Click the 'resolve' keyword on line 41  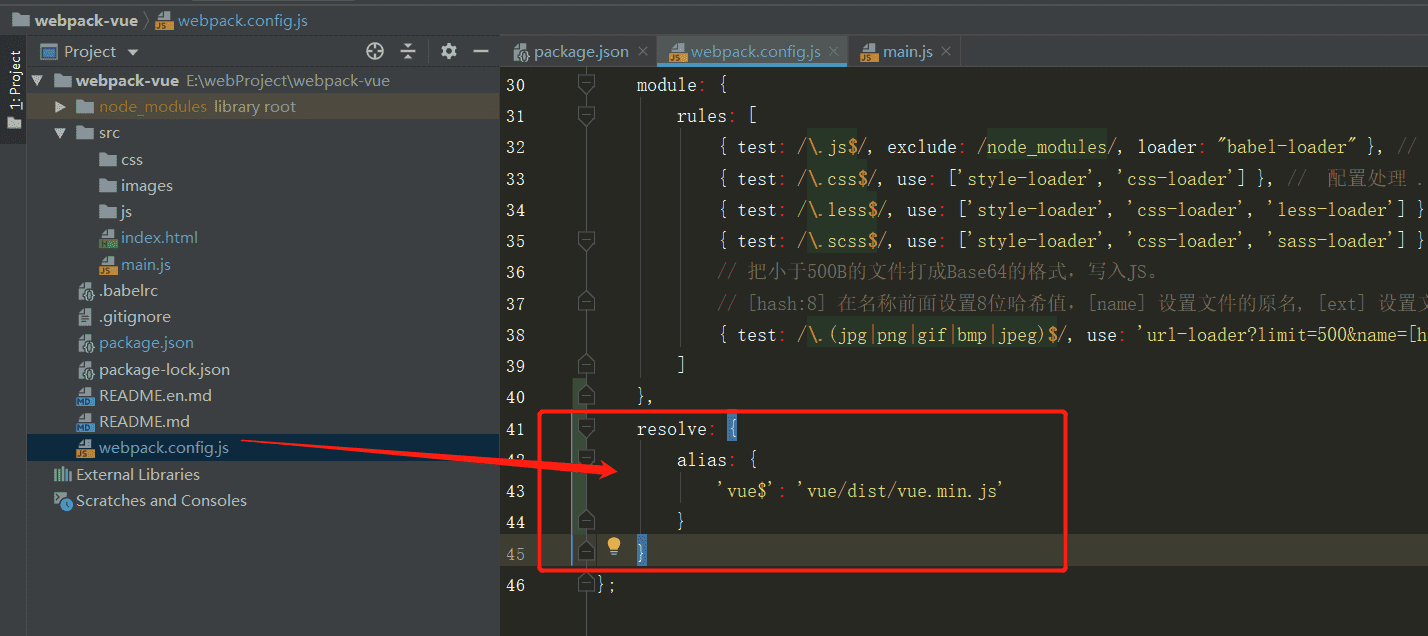[671, 429]
